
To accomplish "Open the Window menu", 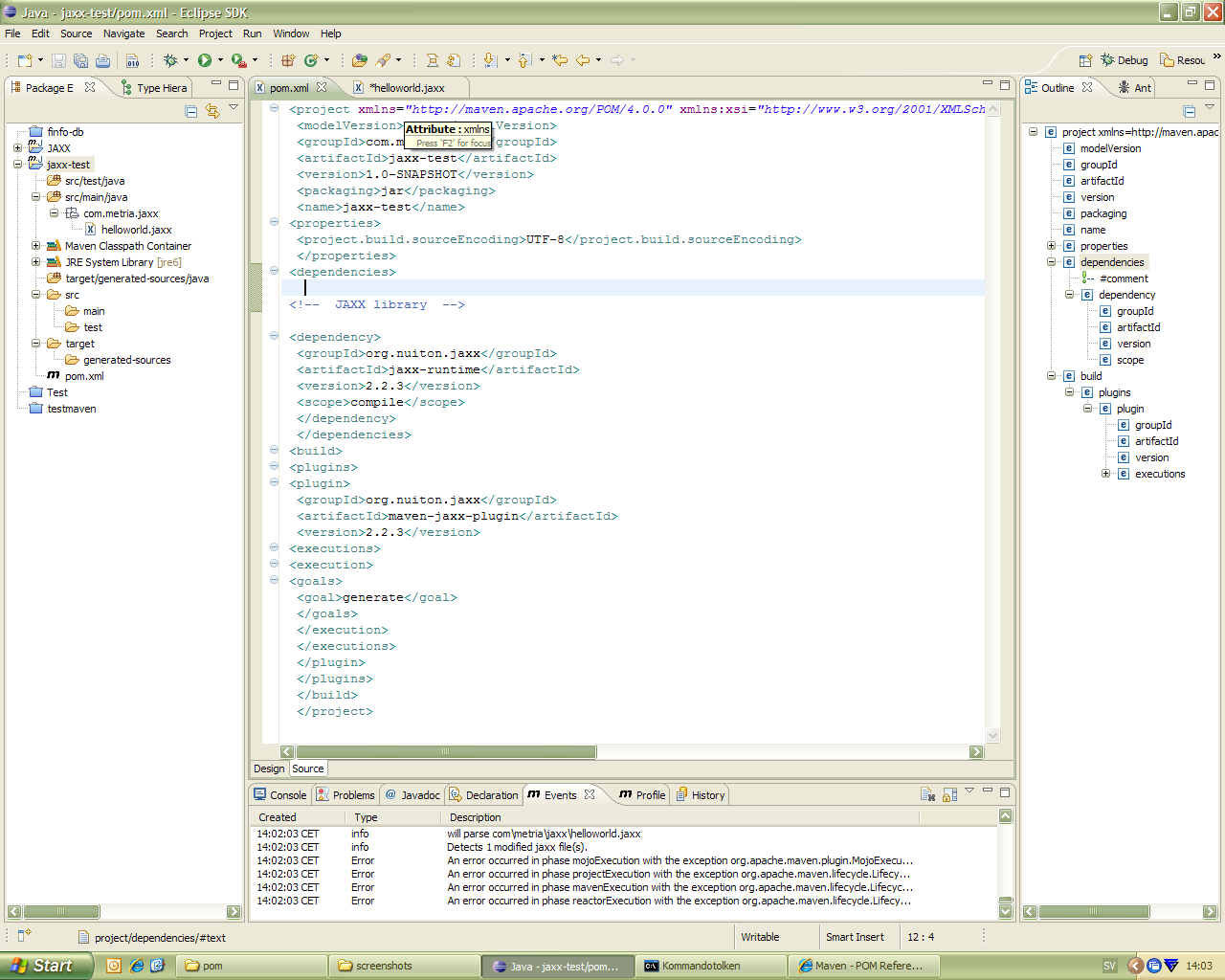I will (291, 33).
